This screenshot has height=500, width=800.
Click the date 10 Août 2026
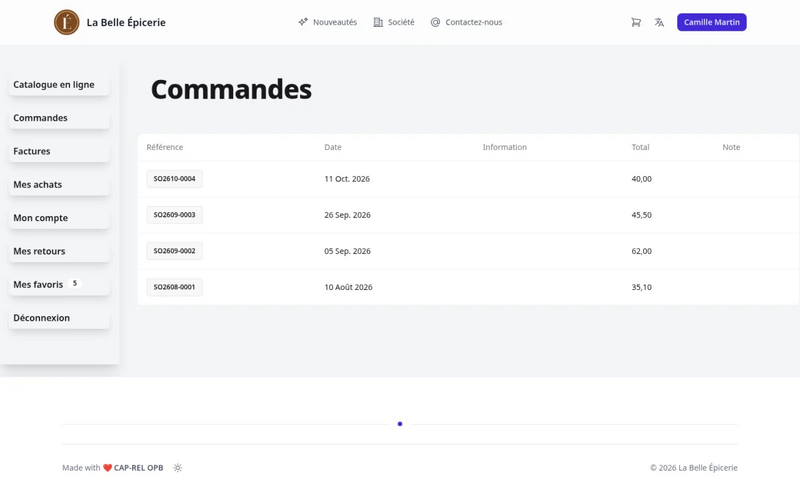tap(348, 287)
